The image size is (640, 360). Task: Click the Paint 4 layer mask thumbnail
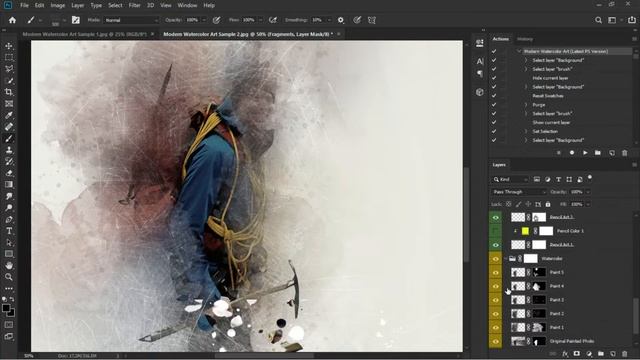(539, 286)
